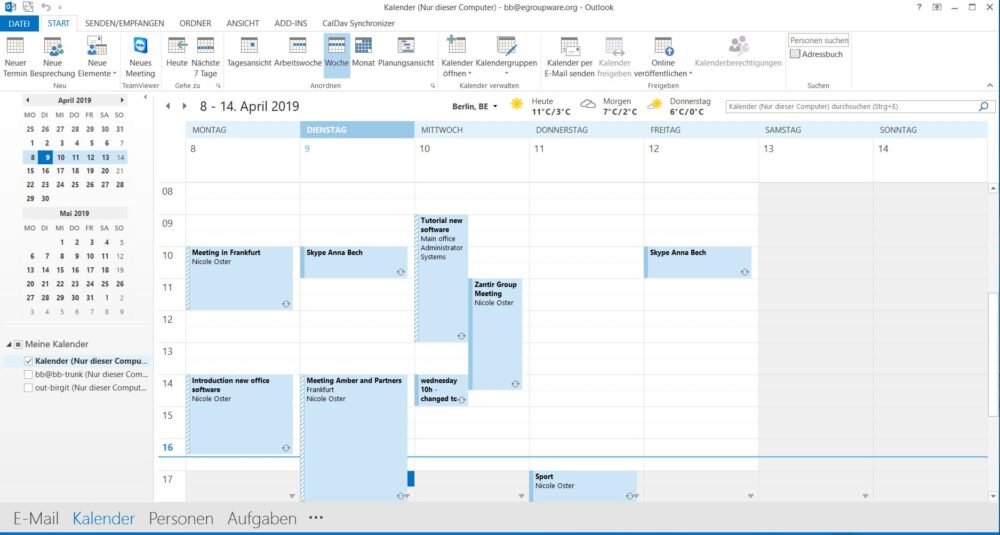The width and height of the screenshot is (1000, 535).
Task: Switch to Tagesansicht view
Action: tap(249, 47)
